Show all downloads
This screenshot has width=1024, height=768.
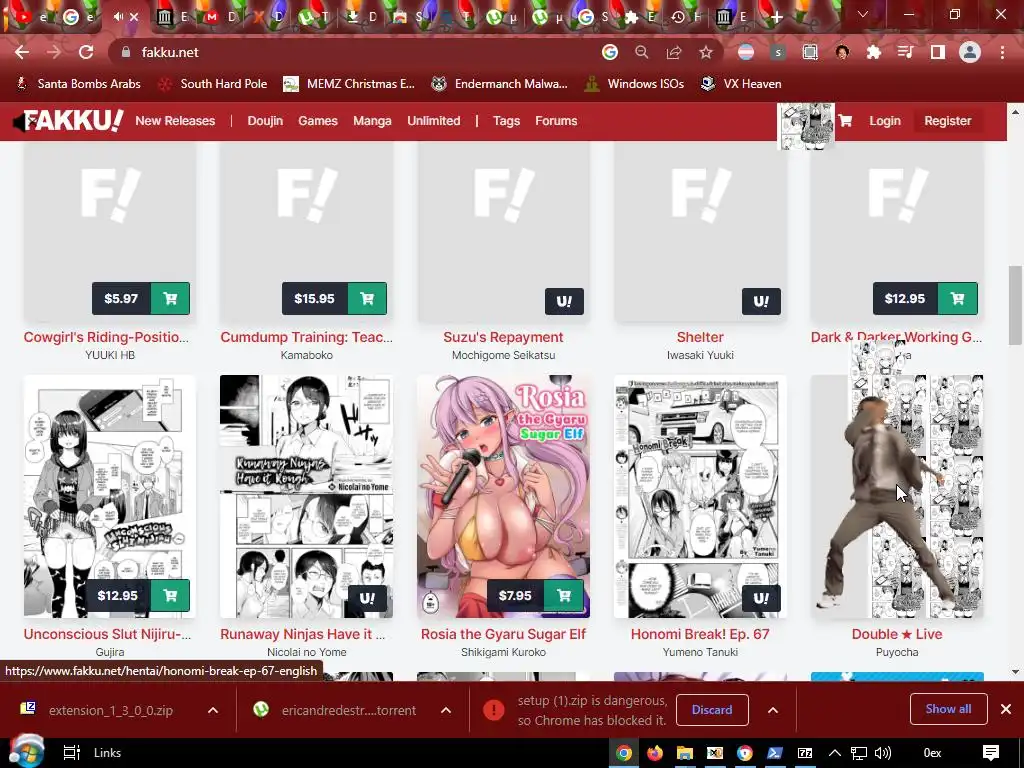[948, 709]
